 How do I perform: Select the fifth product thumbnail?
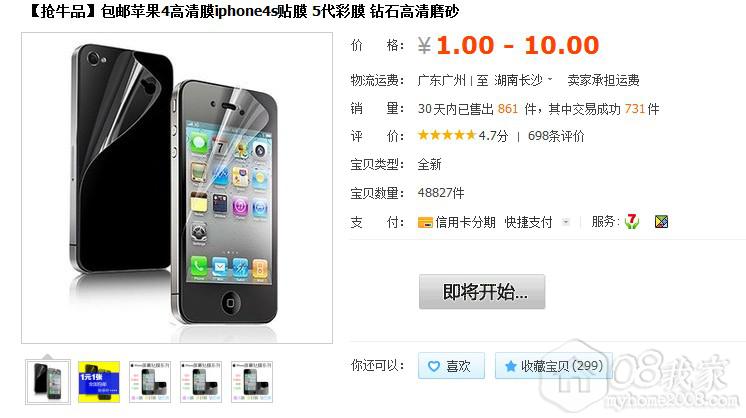252,382
